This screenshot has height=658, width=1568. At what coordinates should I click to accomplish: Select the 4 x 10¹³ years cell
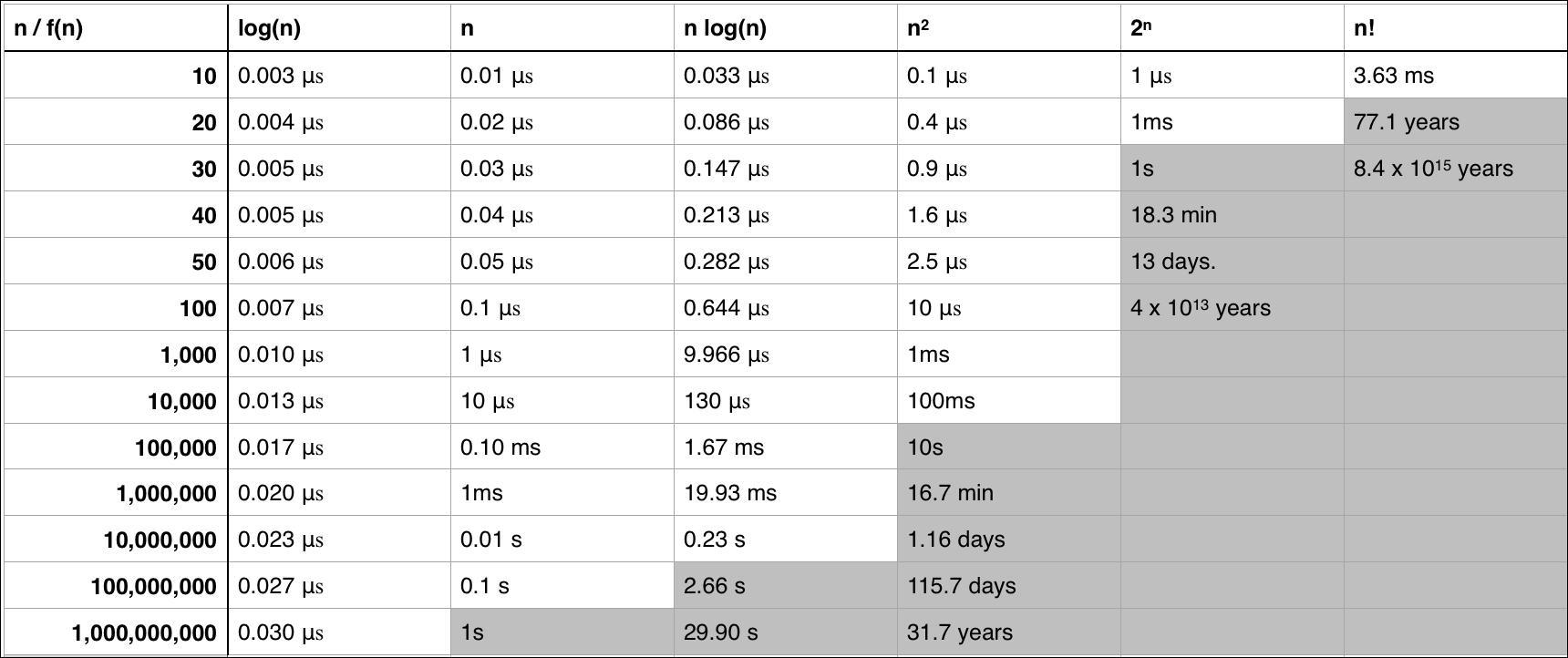(1232, 308)
